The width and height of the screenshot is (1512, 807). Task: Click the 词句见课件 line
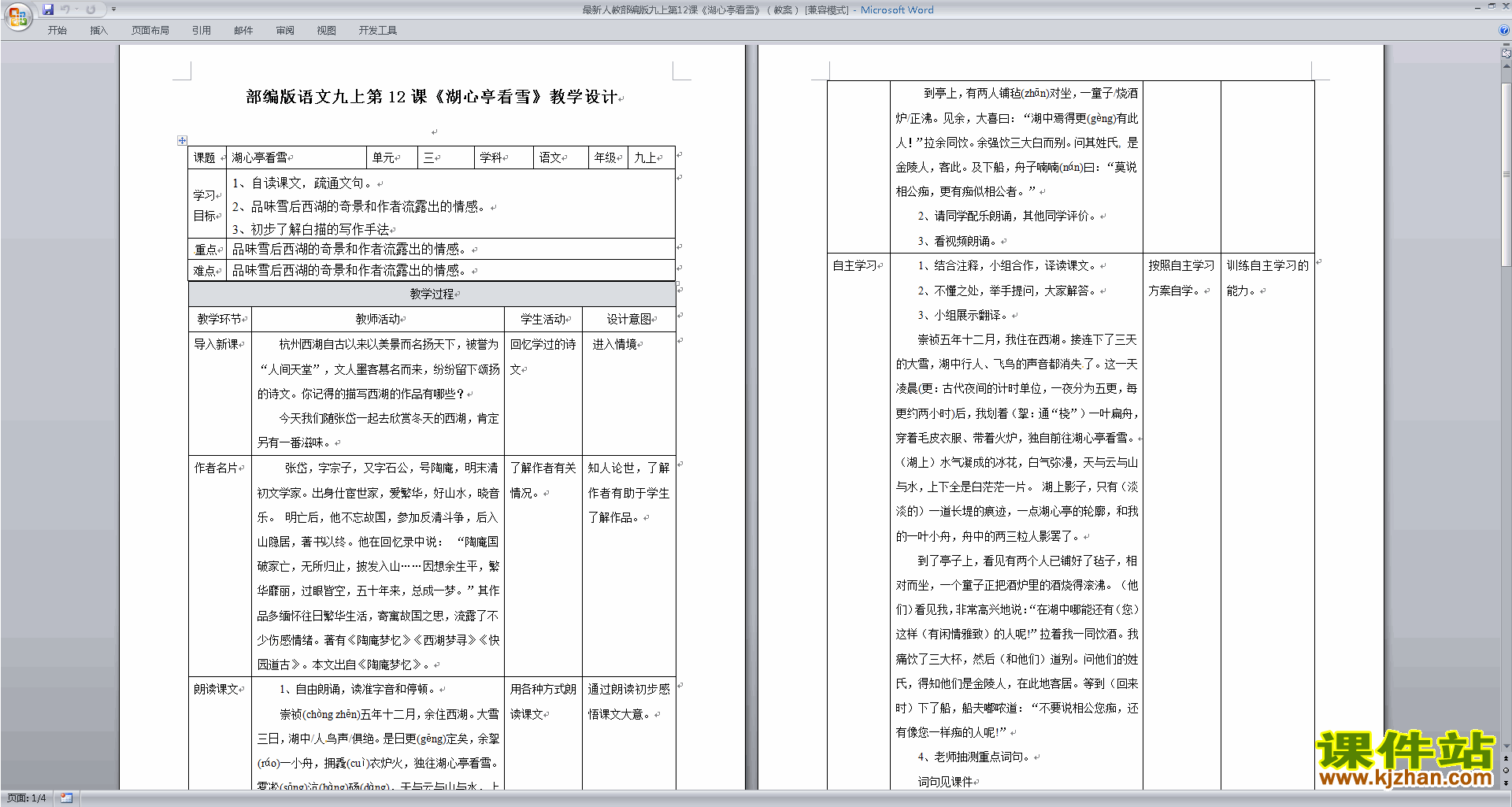point(947,782)
